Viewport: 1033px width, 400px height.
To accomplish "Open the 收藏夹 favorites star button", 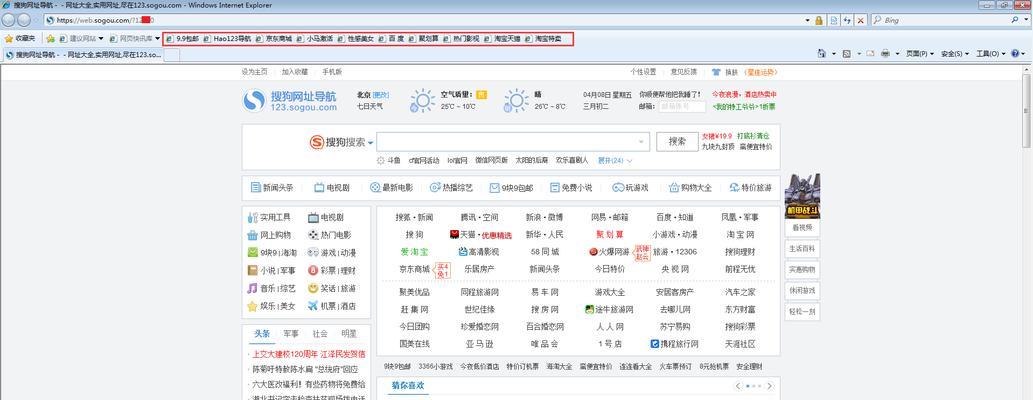I will pyautogui.click(x=20, y=39).
